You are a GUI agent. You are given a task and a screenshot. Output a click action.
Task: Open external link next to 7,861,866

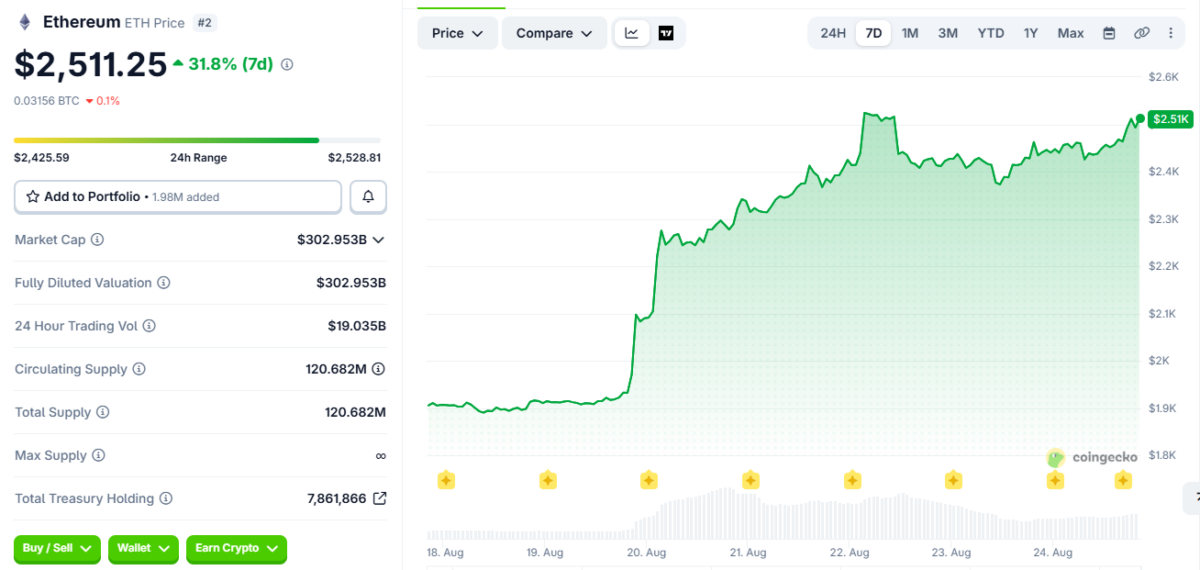pyautogui.click(x=380, y=498)
